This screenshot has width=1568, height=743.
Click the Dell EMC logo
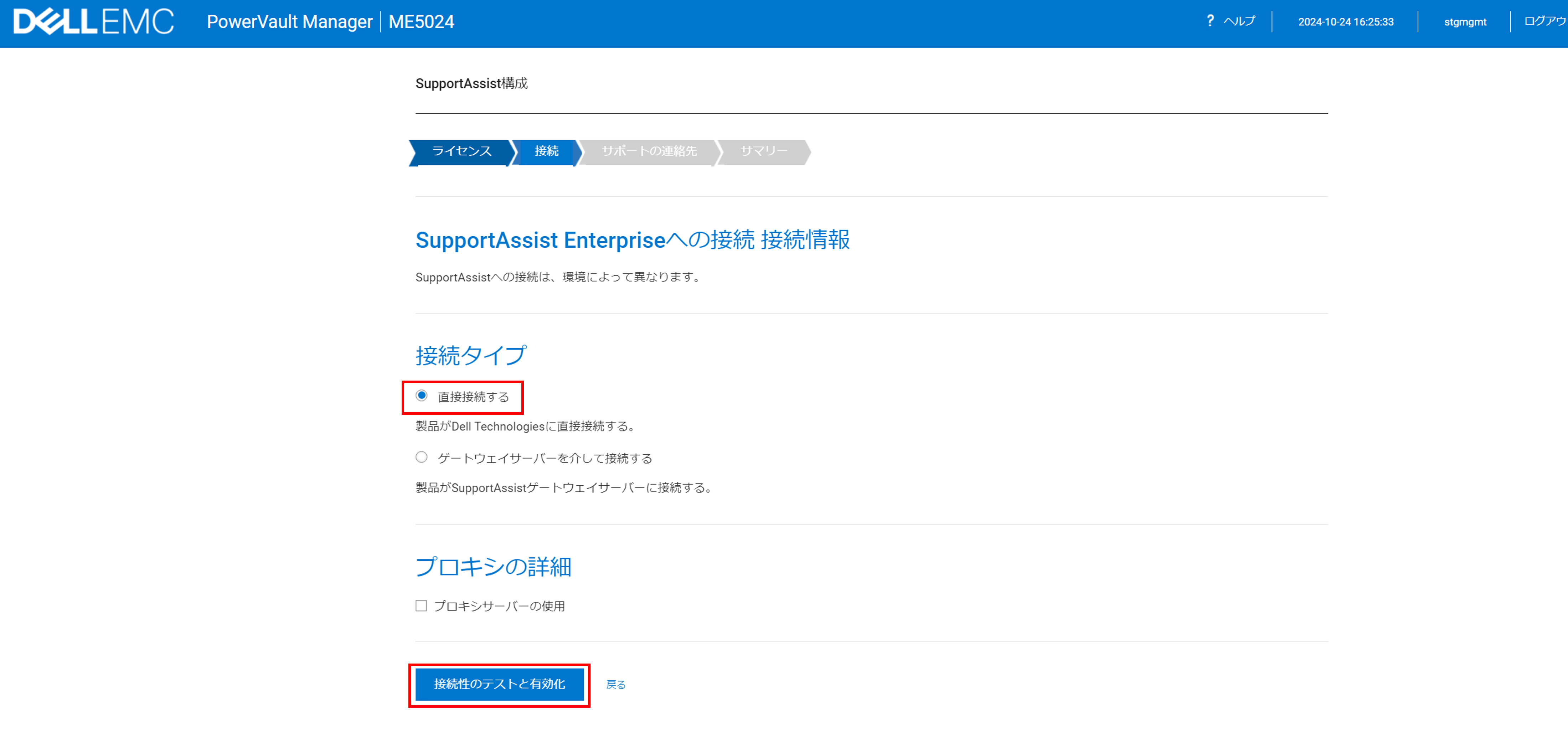click(x=93, y=22)
